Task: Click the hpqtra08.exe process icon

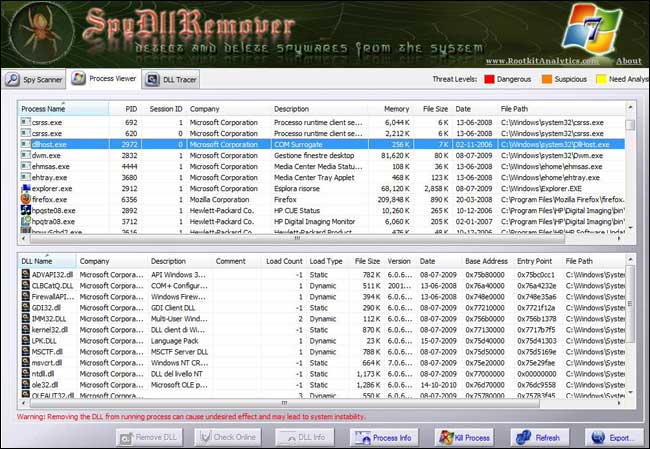Action: (26, 221)
